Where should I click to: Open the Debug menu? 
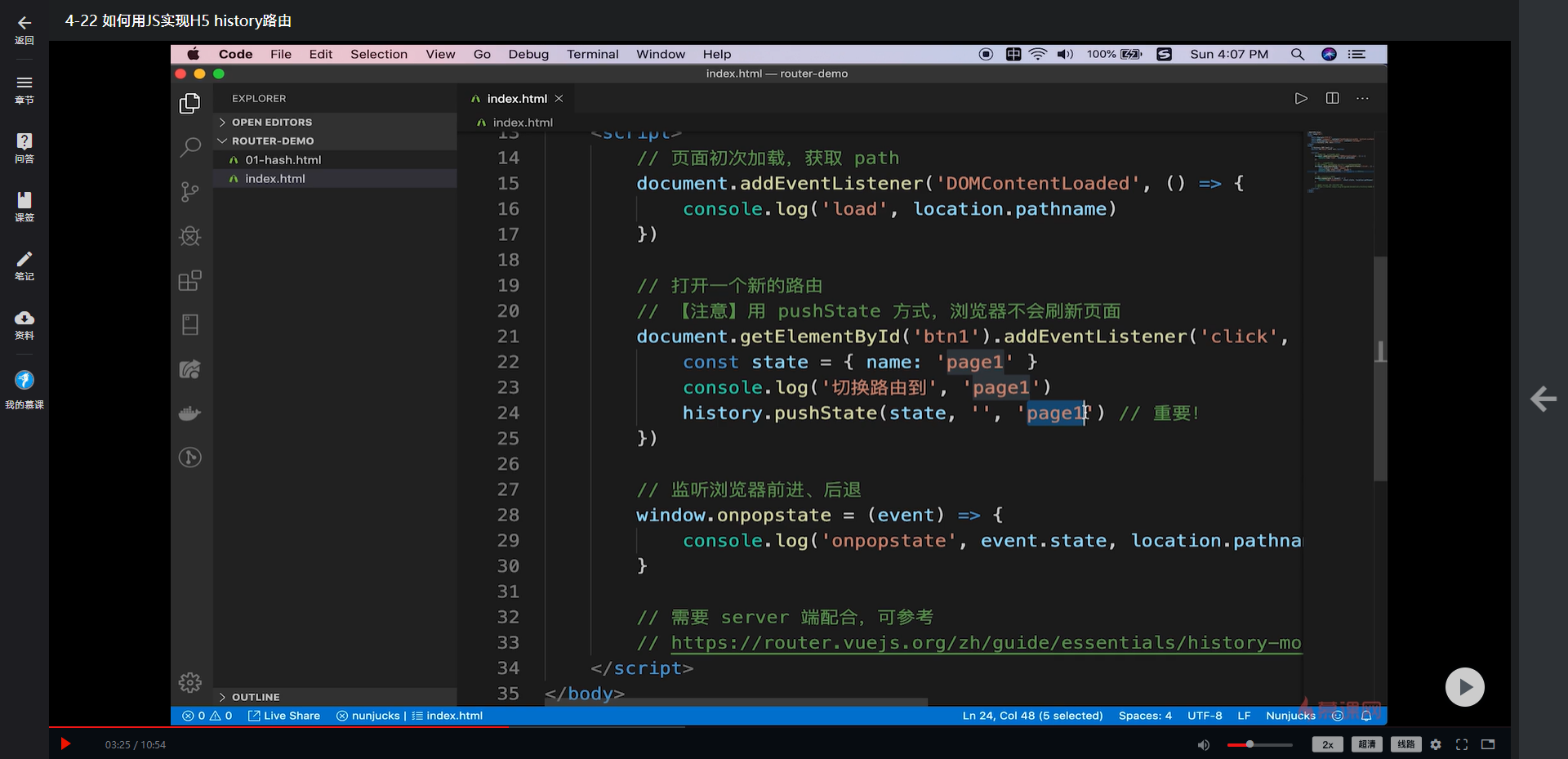tap(528, 54)
